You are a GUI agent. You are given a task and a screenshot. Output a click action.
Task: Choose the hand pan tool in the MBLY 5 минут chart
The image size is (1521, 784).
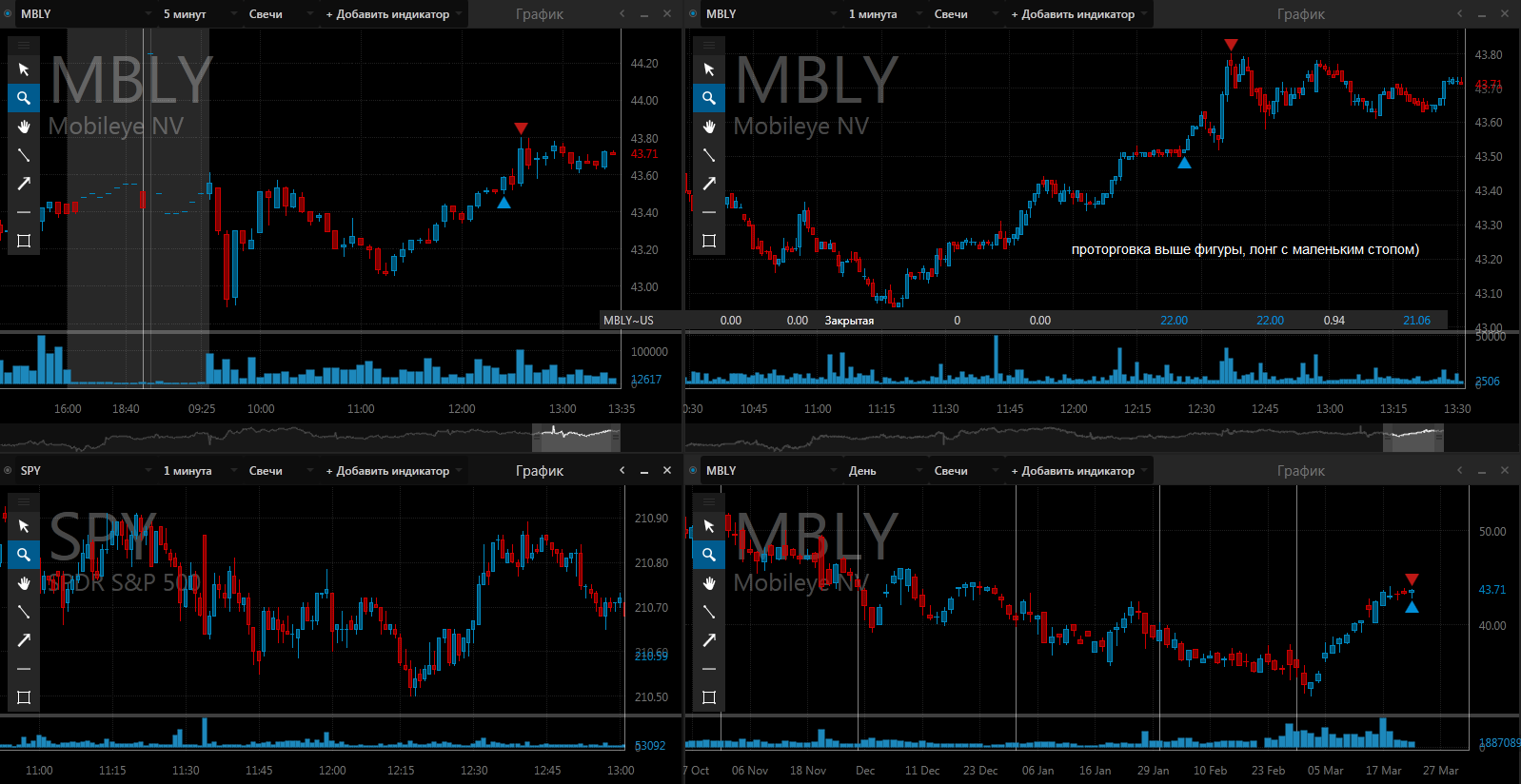[24, 127]
